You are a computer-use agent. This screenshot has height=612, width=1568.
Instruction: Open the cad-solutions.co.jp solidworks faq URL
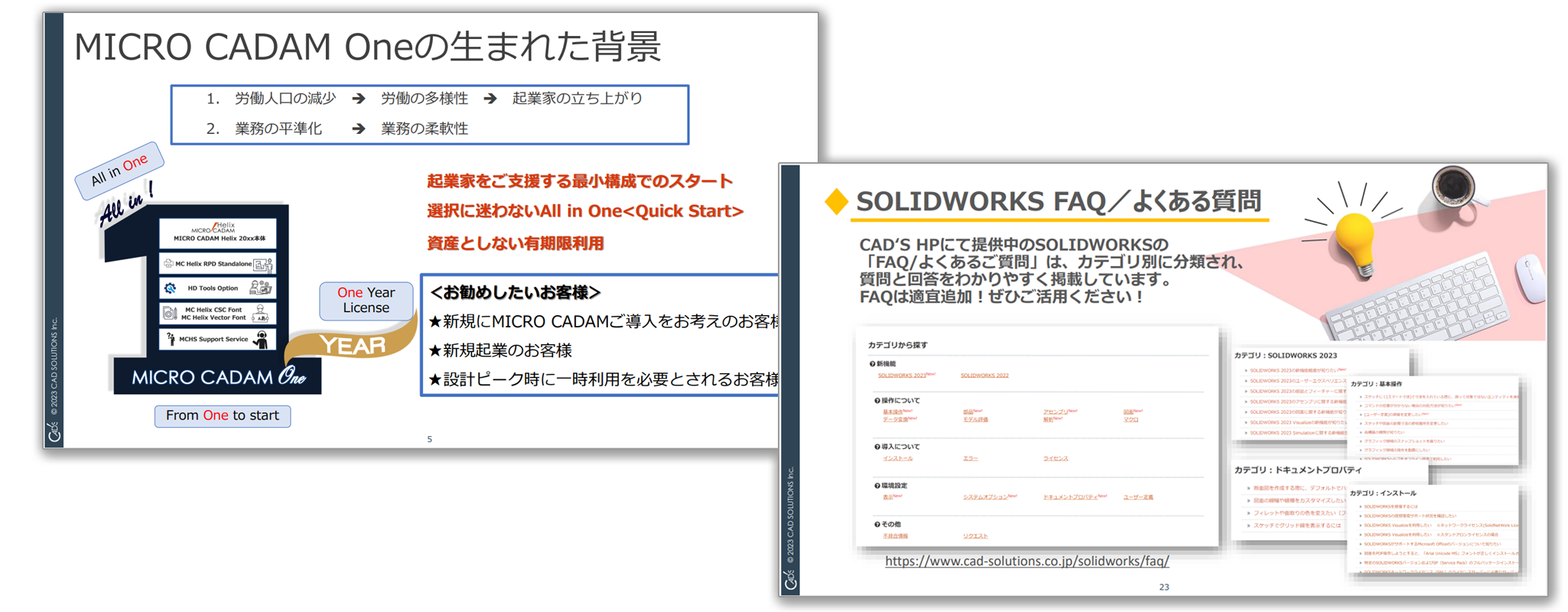[1026, 561]
